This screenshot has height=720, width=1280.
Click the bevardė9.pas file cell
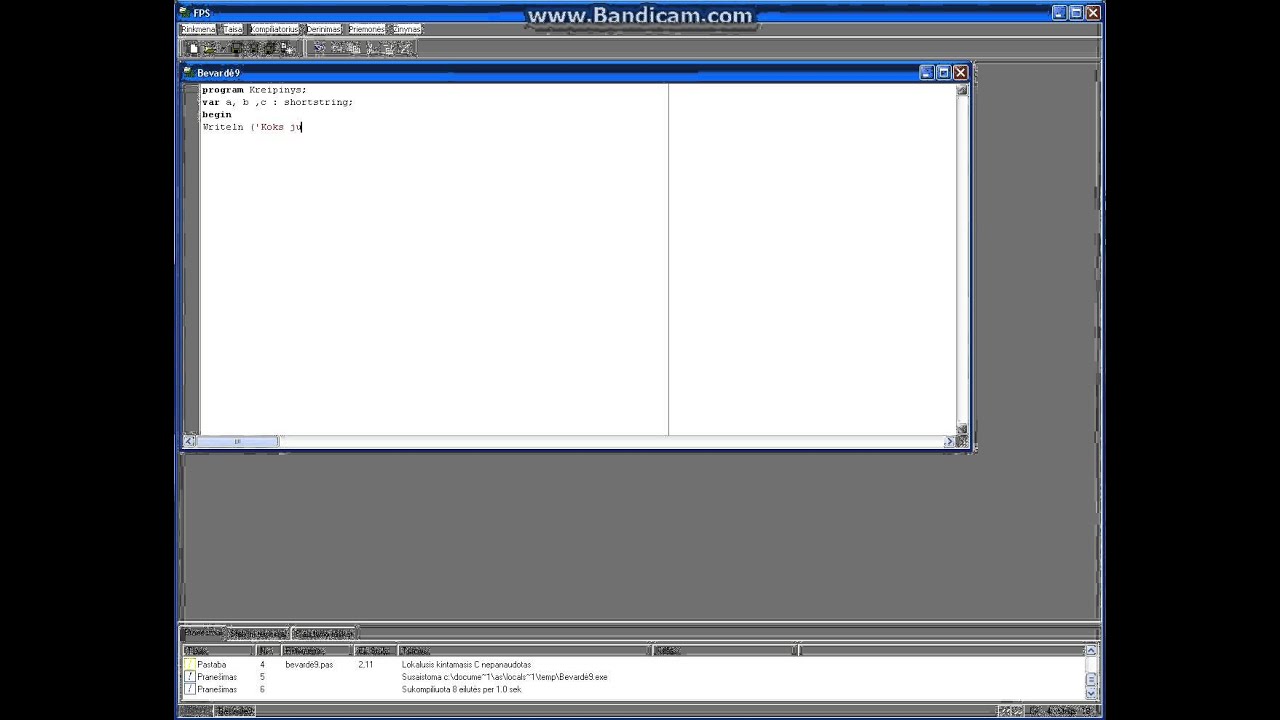click(309, 664)
